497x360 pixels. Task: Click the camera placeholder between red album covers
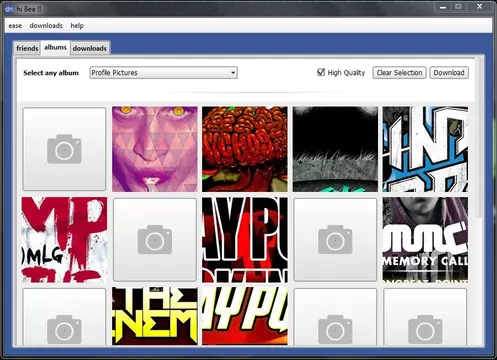(x=155, y=240)
